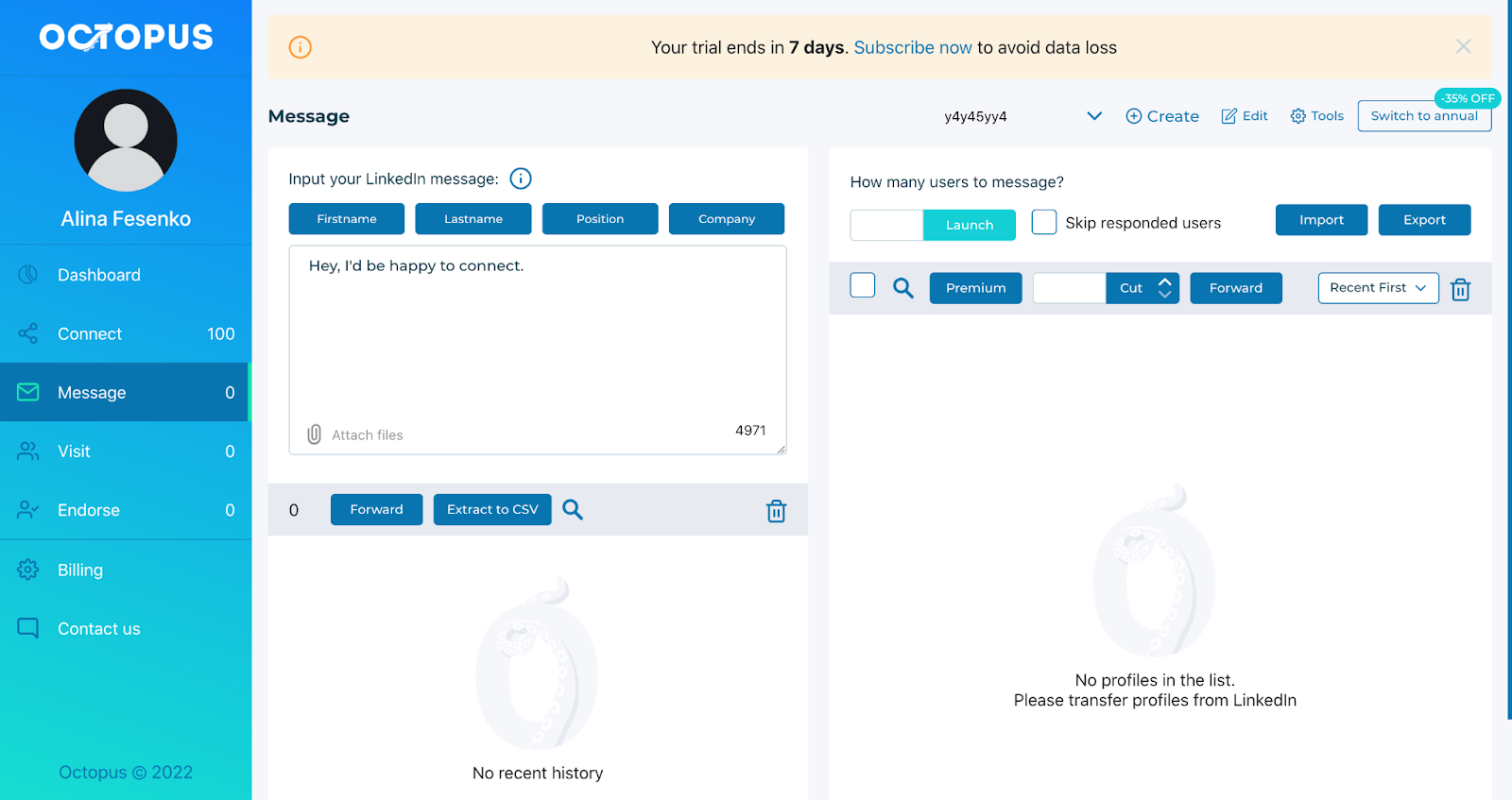Dismiss the trial banner with X
The image size is (1512, 800).
1464,46
